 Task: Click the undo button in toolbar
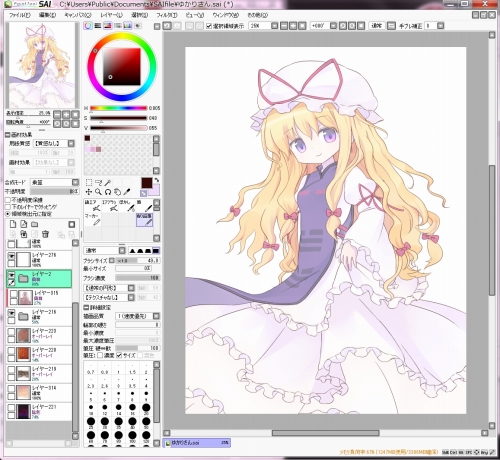pyautogui.click(x=167, y=26)
